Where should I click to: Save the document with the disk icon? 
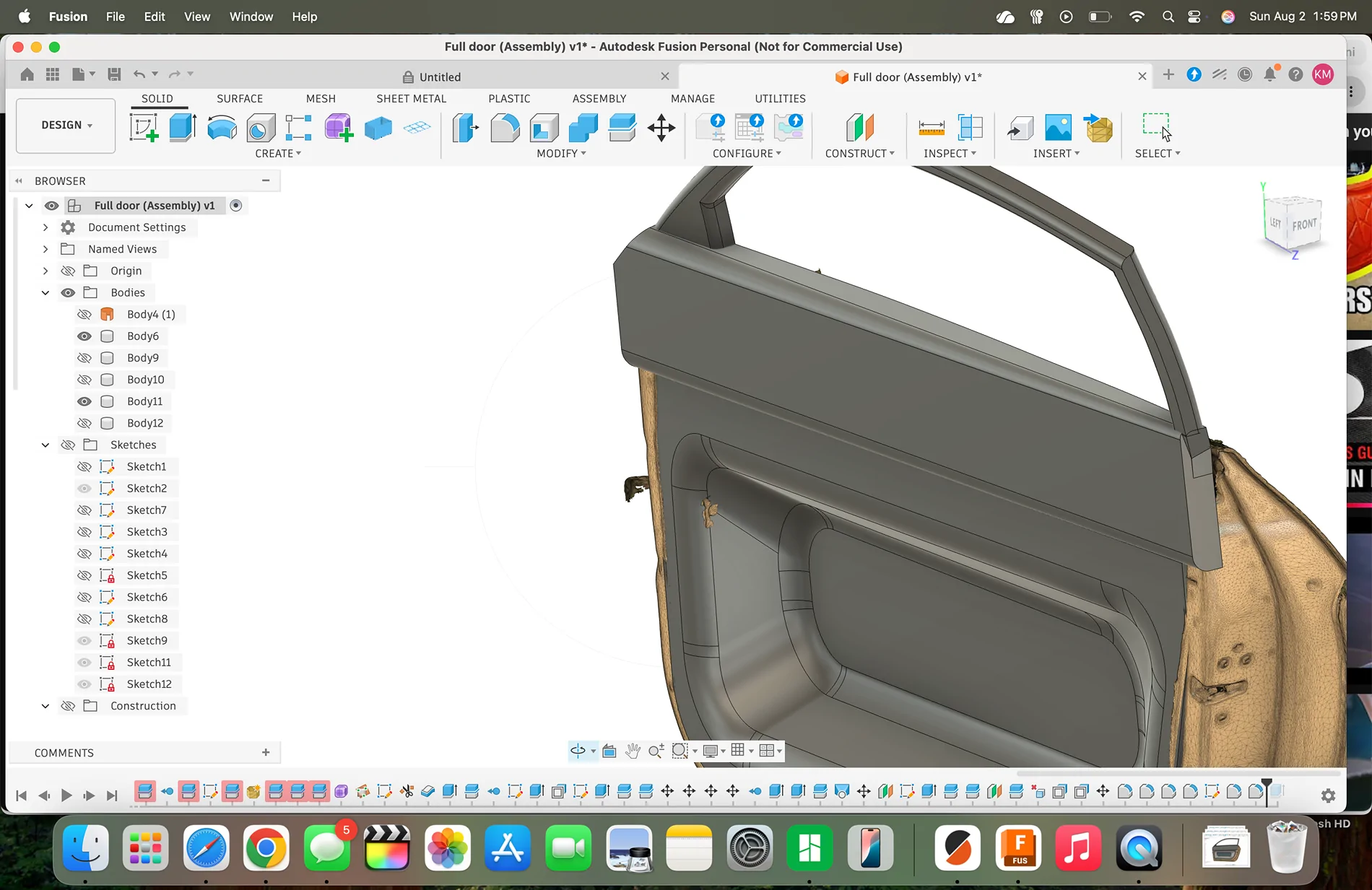pos(113,74)
